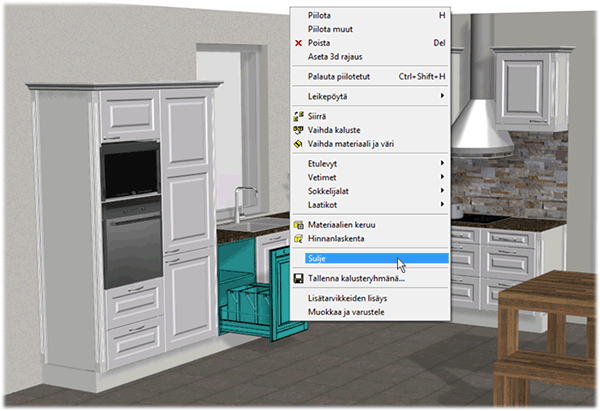Choose Piilota from the context menu

pyautogui.click(x=323, y=15)
